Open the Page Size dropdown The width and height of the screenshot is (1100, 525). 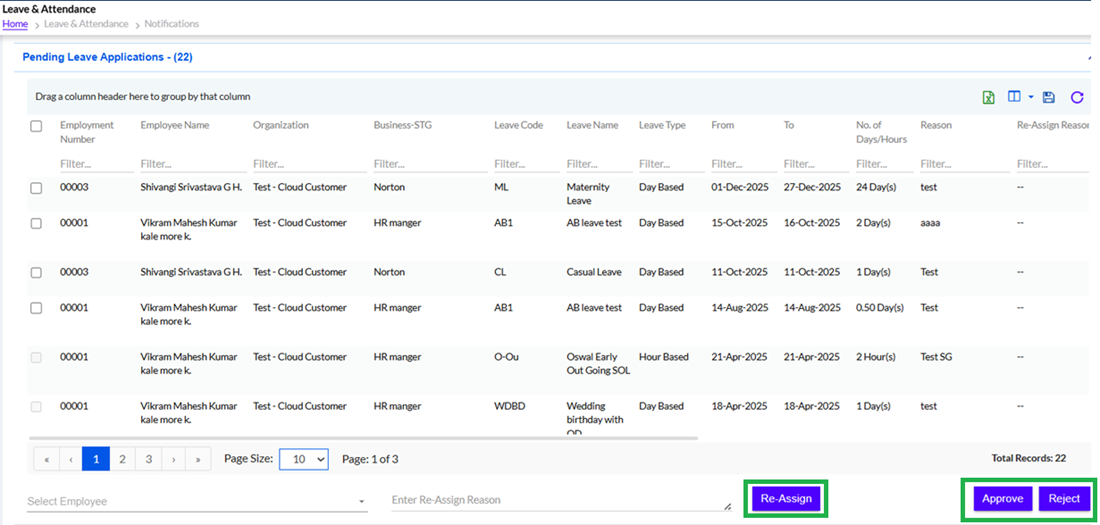coord(304,459)
